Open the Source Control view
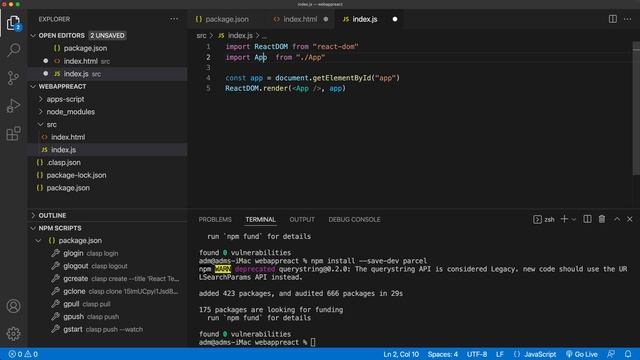This screenshot has height=360, width=640. point(13,78)
